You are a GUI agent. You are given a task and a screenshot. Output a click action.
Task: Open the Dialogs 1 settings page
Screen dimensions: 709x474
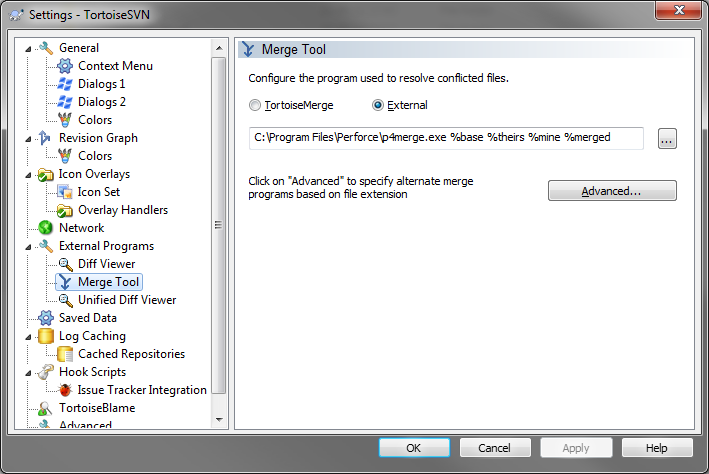click(x=102, y=84)
